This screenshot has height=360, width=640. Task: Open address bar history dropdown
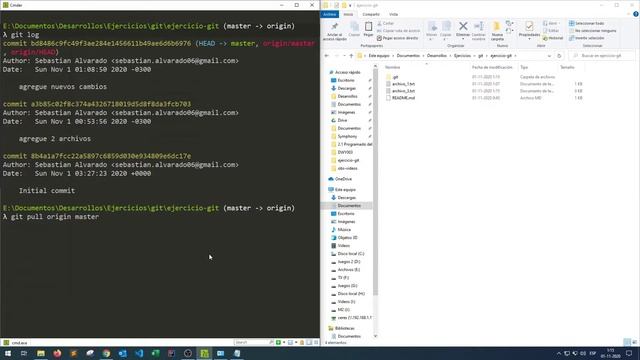[549, 56]
